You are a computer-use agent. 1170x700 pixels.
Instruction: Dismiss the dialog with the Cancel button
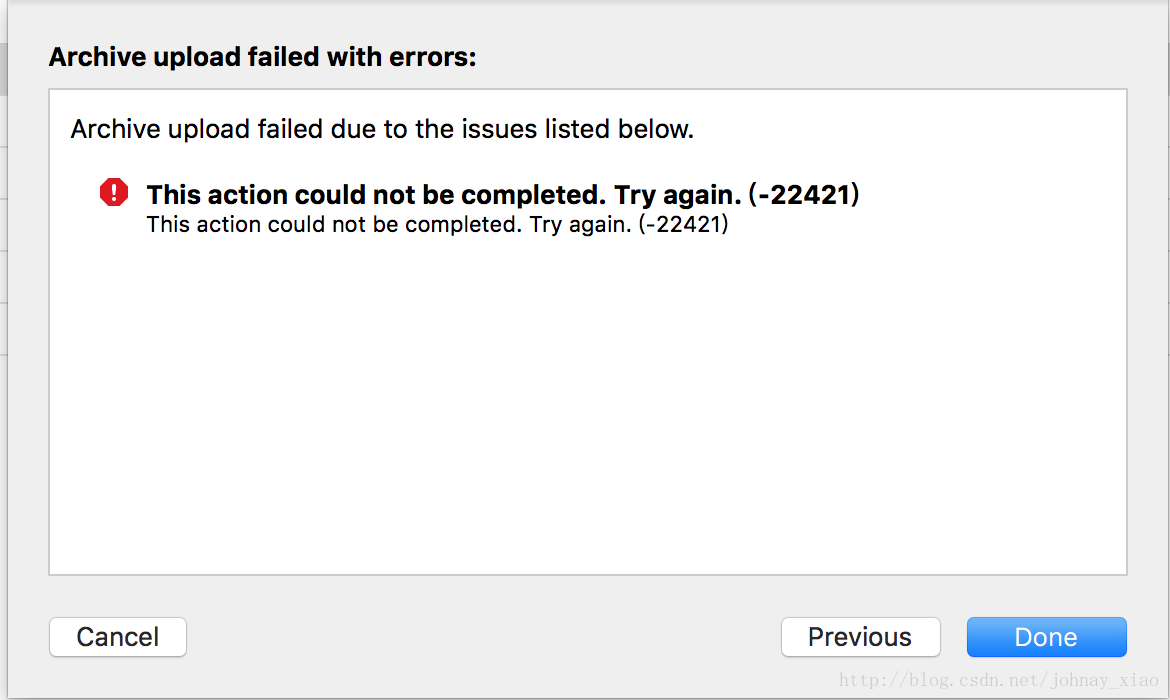[x=118, y=637]
